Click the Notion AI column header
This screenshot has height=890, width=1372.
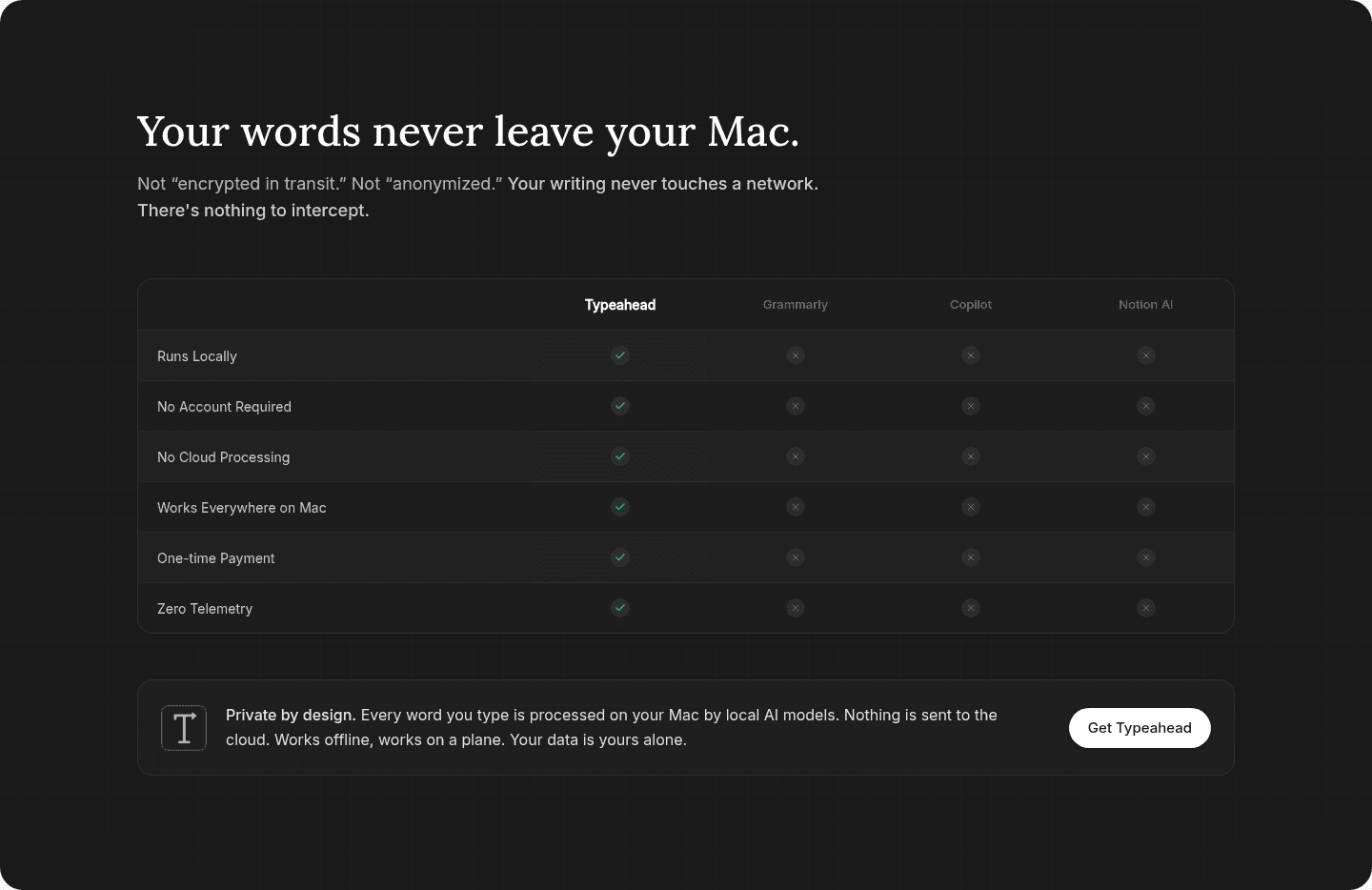point(1146,305)
